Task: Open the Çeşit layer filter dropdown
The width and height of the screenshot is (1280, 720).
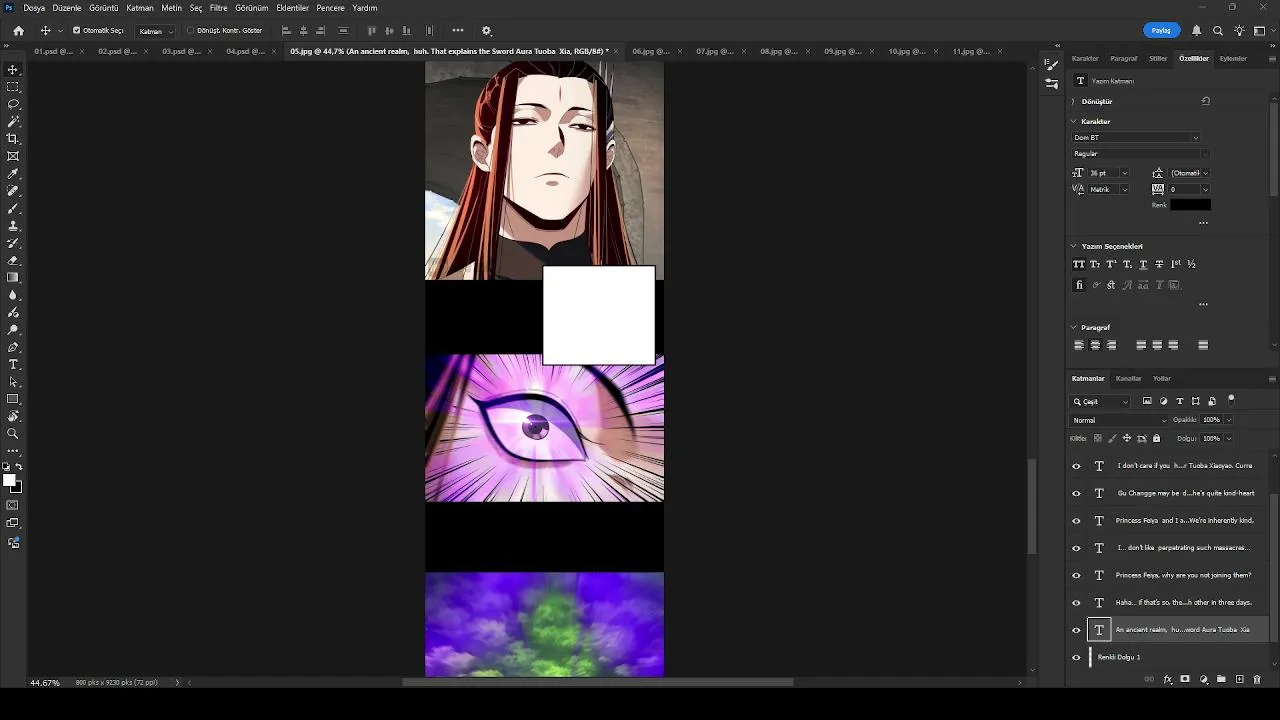Action: 1101,401
